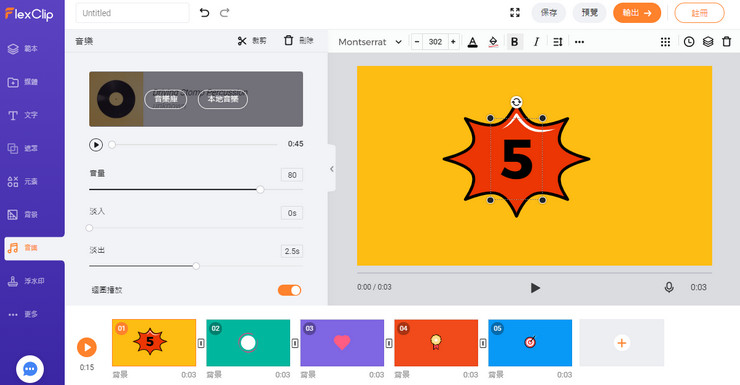Click the rotate handle above the 5

pyautogui.click(x=516, y=102)
